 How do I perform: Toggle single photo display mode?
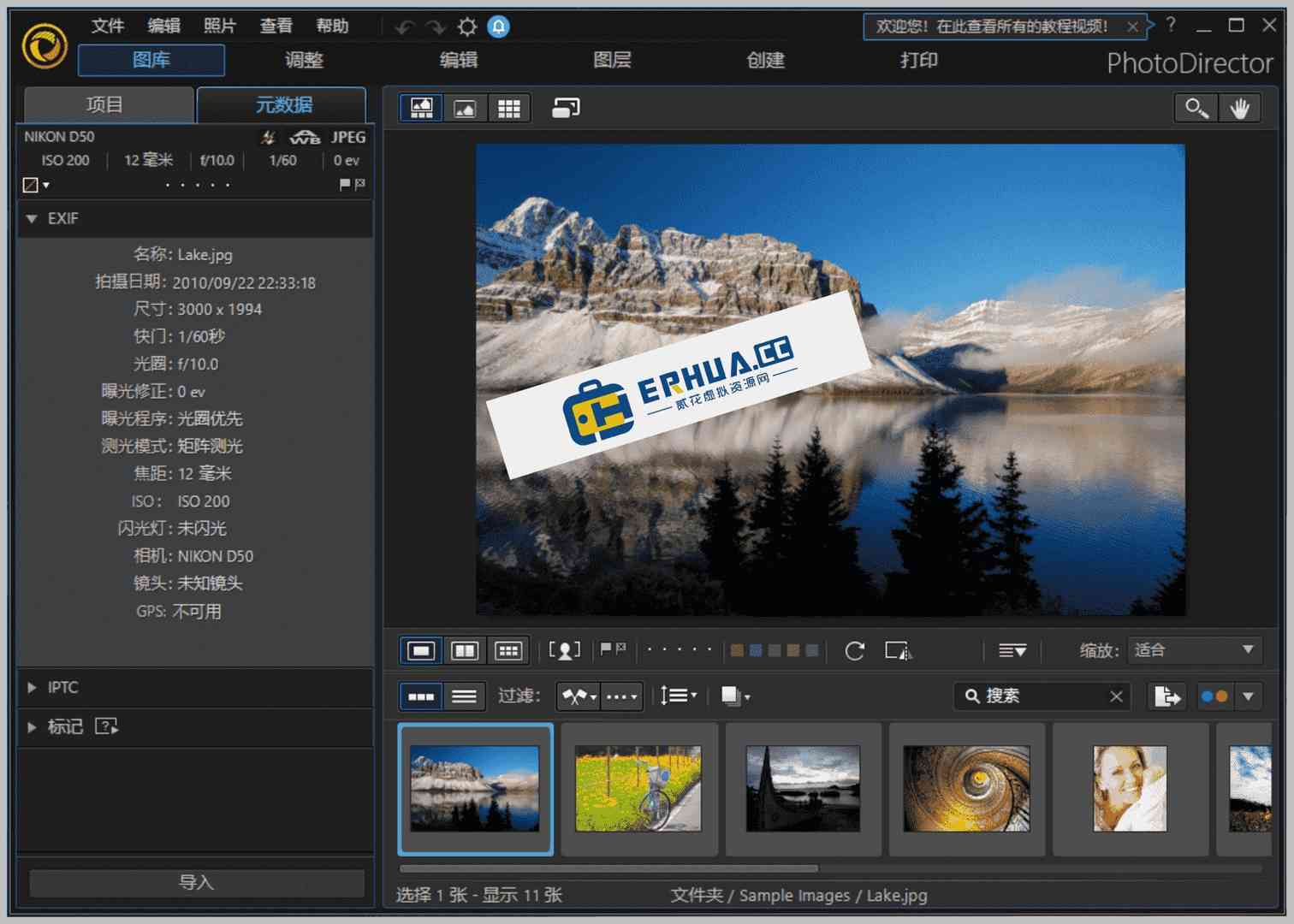coord(420,650)
